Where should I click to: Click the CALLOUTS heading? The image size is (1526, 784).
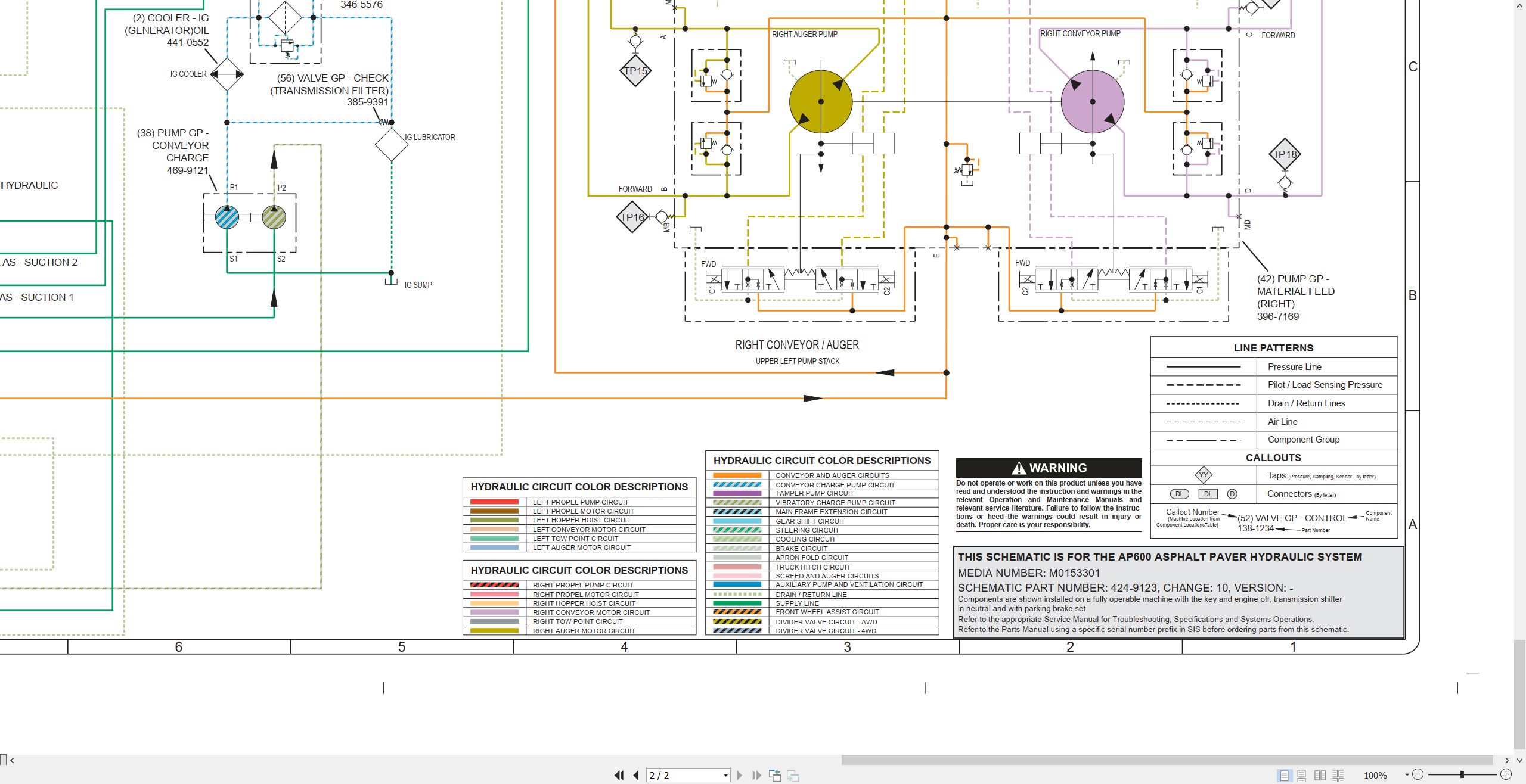1273,458
